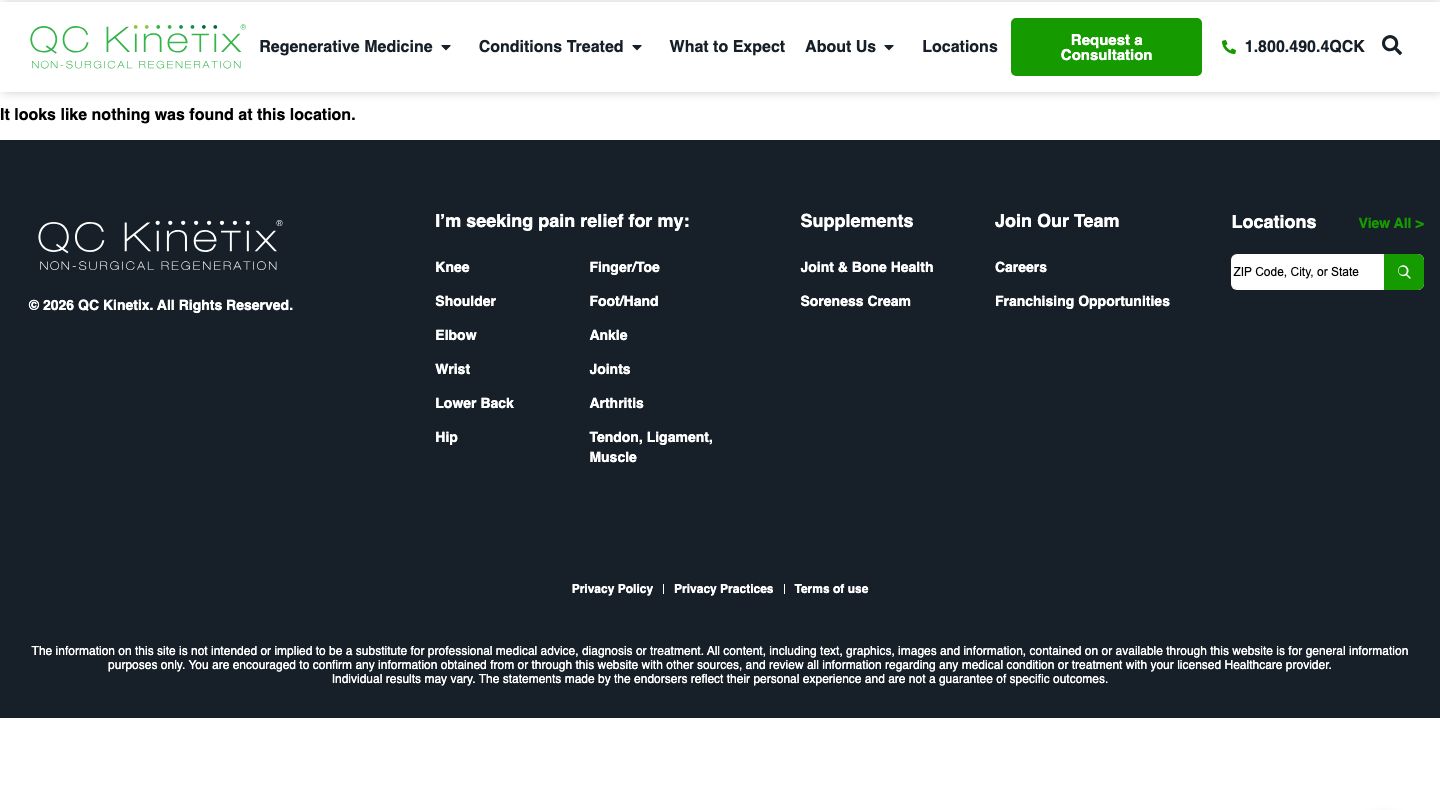Click the green location search button

[x=1404, y=272]
